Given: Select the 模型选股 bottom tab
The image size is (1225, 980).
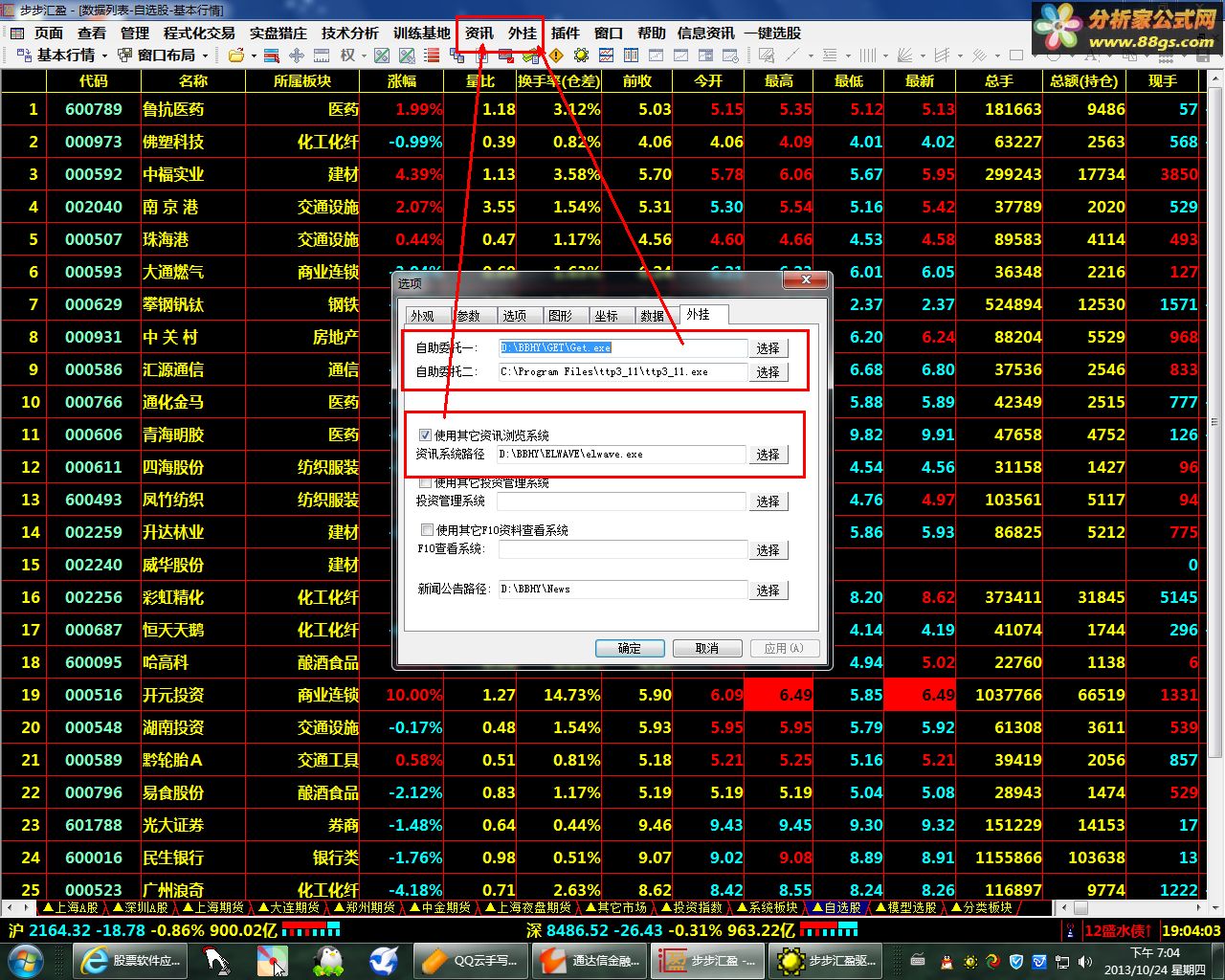Looking at the screenshot, I should (x=906, y=907).
